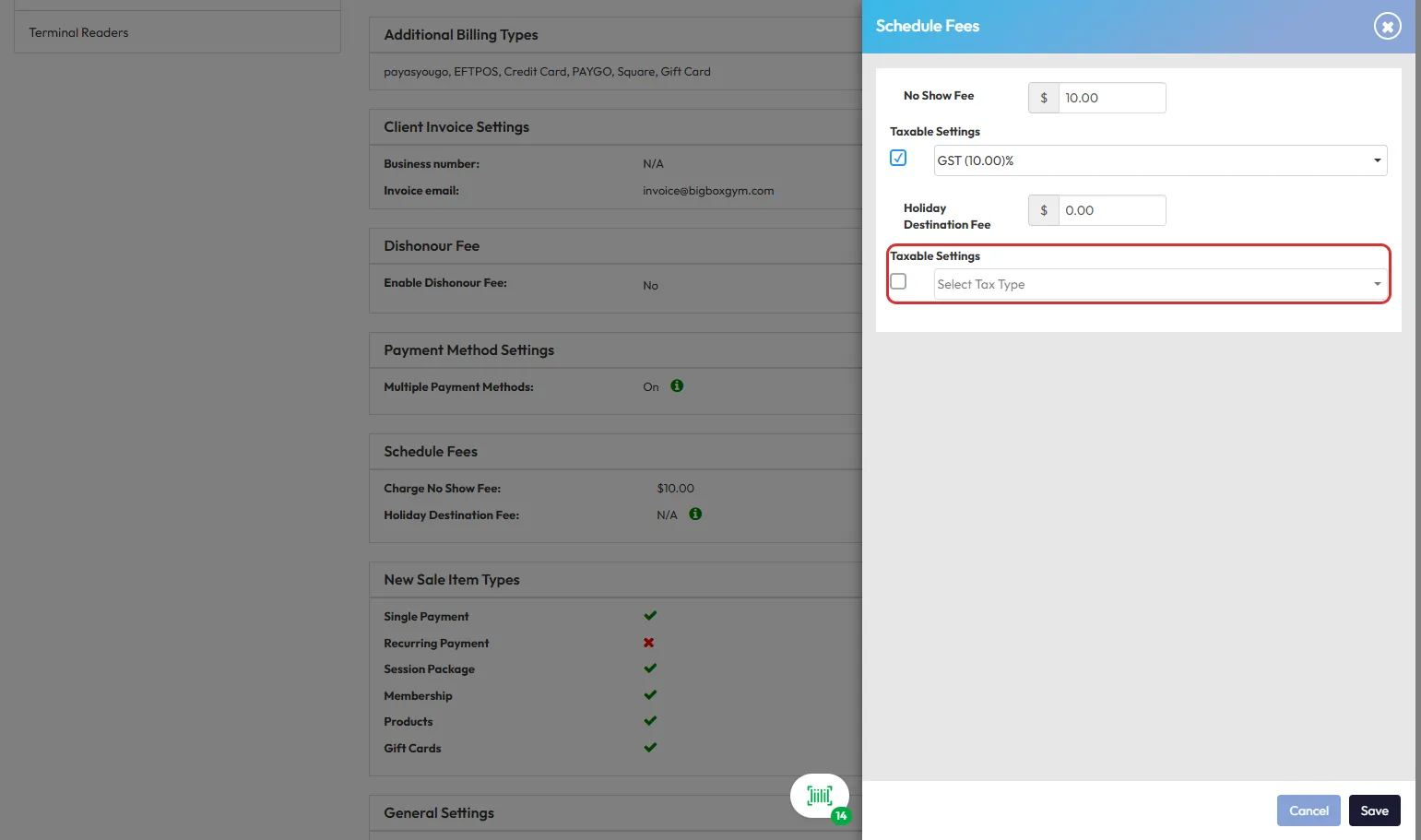Open Terminal Readers in the sidebar
This screenshot has width=1421, height=840.
79,33
